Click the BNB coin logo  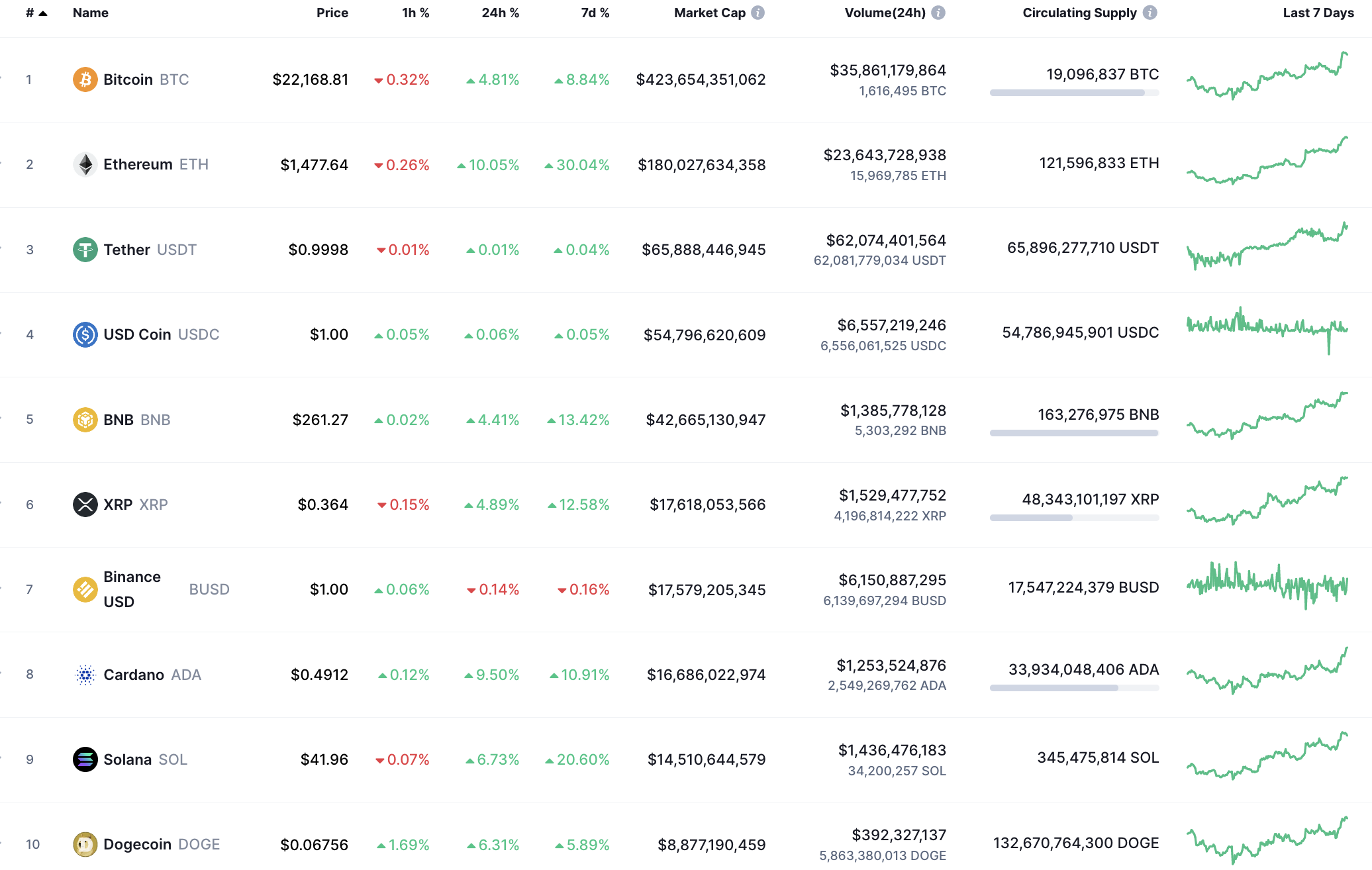[85, 419]
